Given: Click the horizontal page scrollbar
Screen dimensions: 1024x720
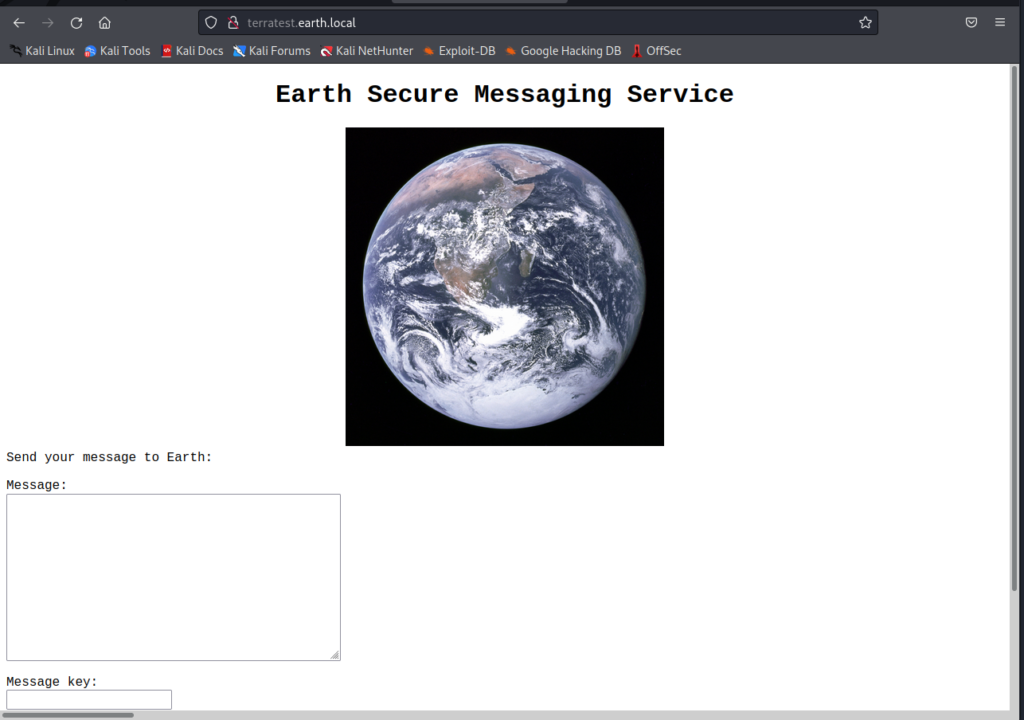Looking at the screenshot, I should [68, 715].
